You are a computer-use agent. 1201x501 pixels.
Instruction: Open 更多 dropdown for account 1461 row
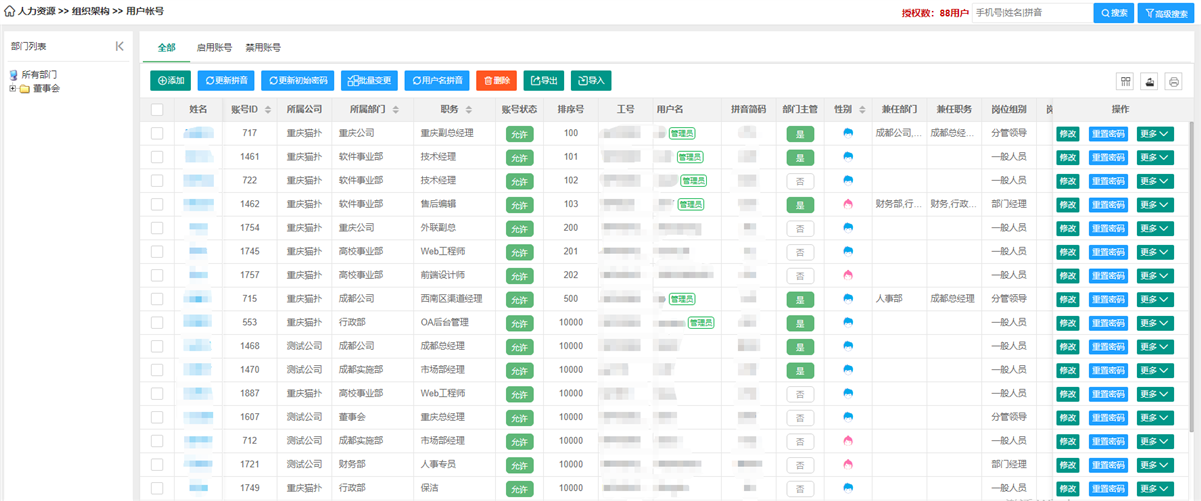(x=1155, y=157)
